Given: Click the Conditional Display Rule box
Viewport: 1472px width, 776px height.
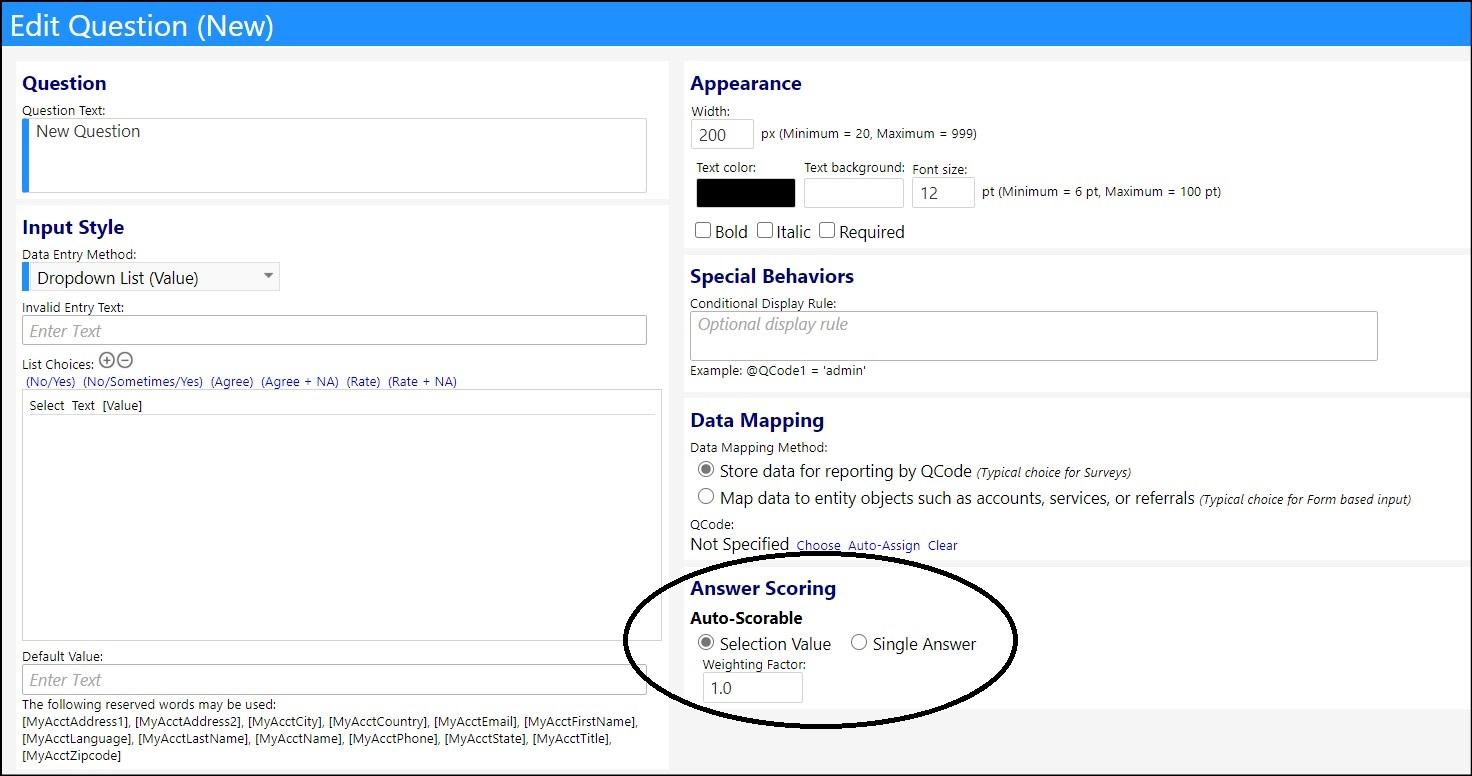Looking at the screenshot, I should click(x=1034, y=336).
